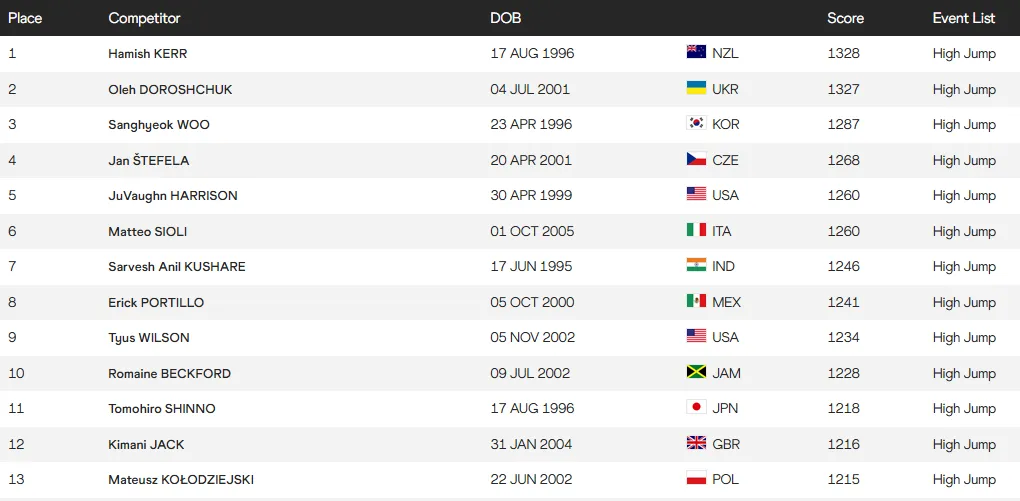Image resolution: width=1020 pixels, height=501 pixels.
Task: Click the Competitor column header
Action: [x=144, y=18]
